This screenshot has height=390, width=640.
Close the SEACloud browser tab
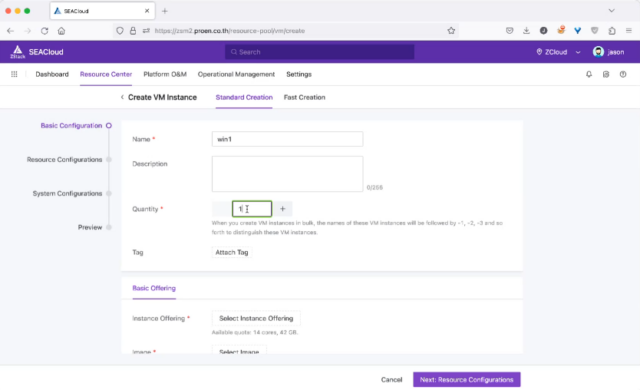(x=147, y=11)
